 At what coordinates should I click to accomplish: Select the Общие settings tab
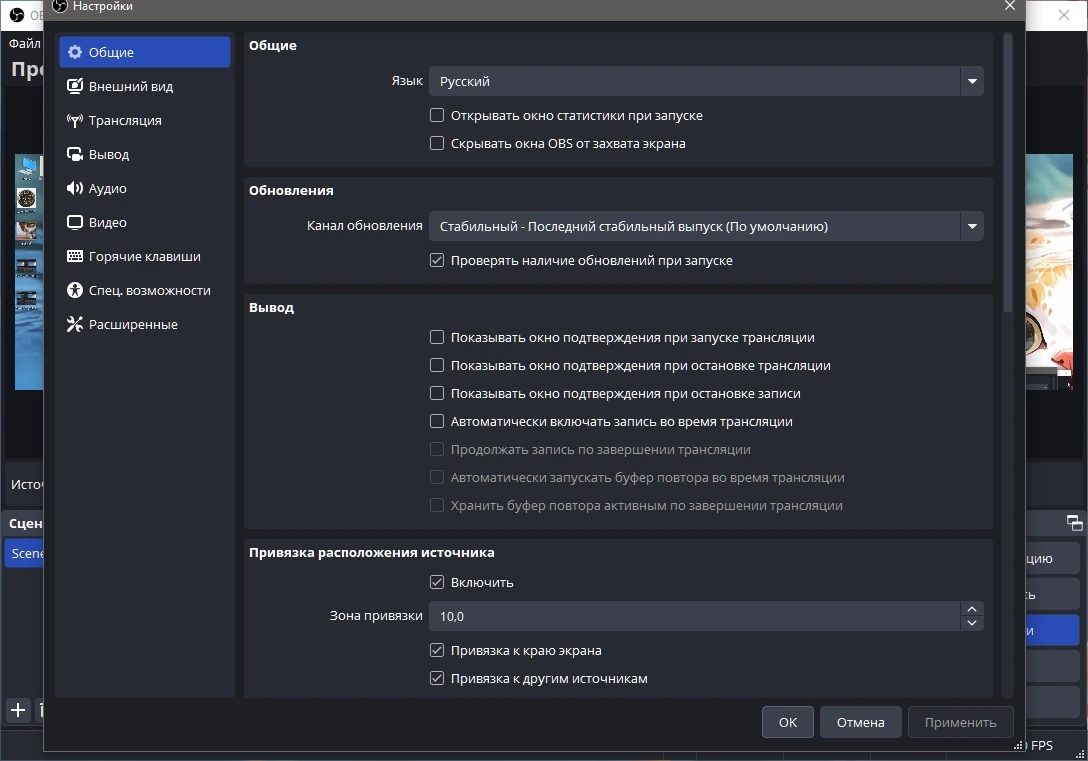point(145,52)
